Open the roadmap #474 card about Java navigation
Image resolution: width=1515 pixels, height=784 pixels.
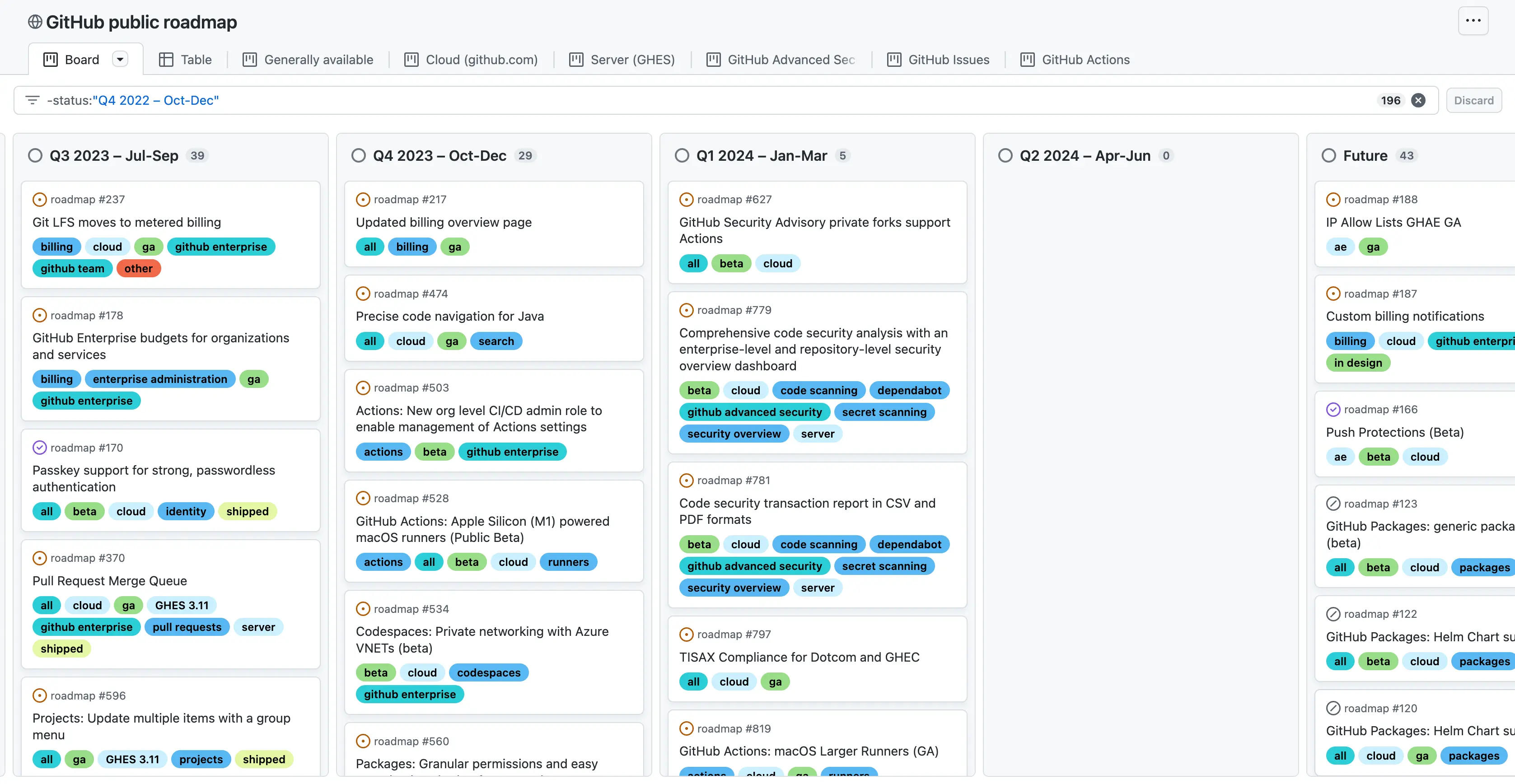pos(450,316)
